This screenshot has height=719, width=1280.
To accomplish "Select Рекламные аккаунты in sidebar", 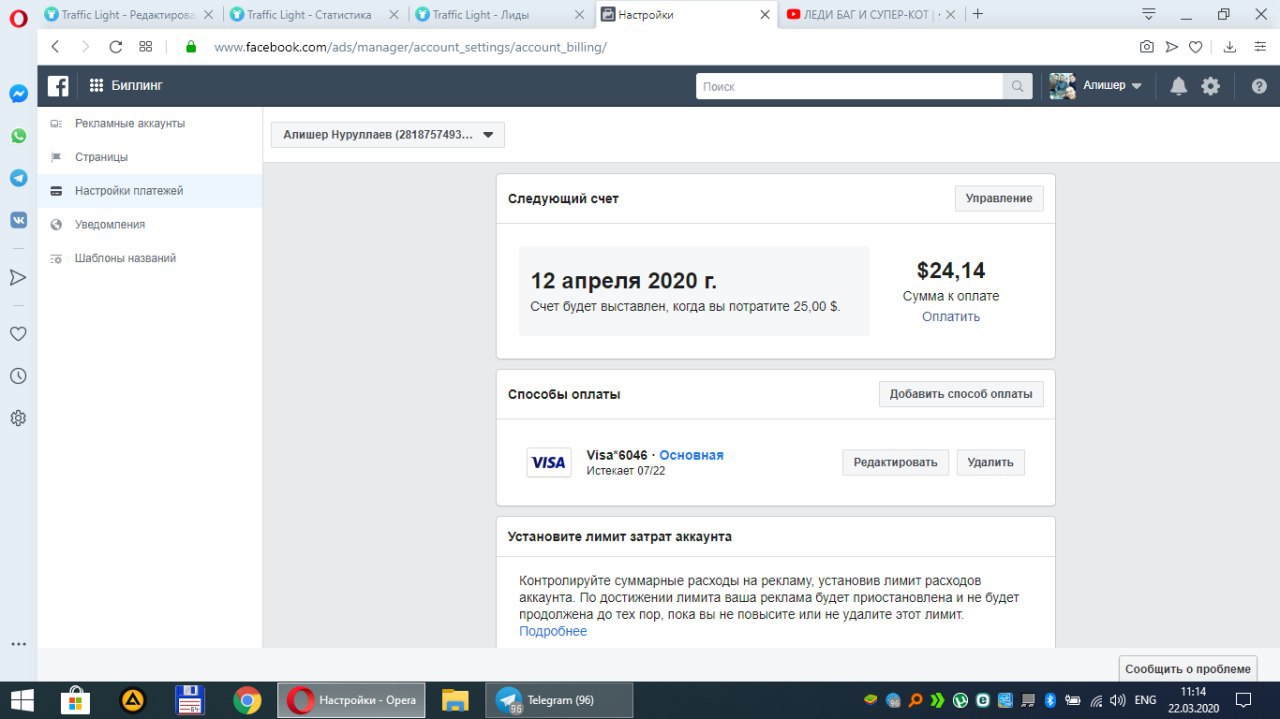I will pyautogui.click(x=130, y=123).
